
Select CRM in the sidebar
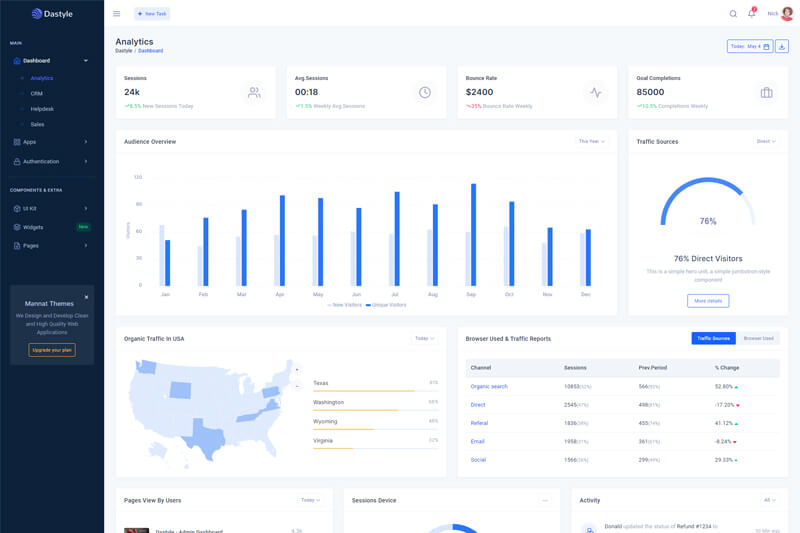tap(37, 93)
